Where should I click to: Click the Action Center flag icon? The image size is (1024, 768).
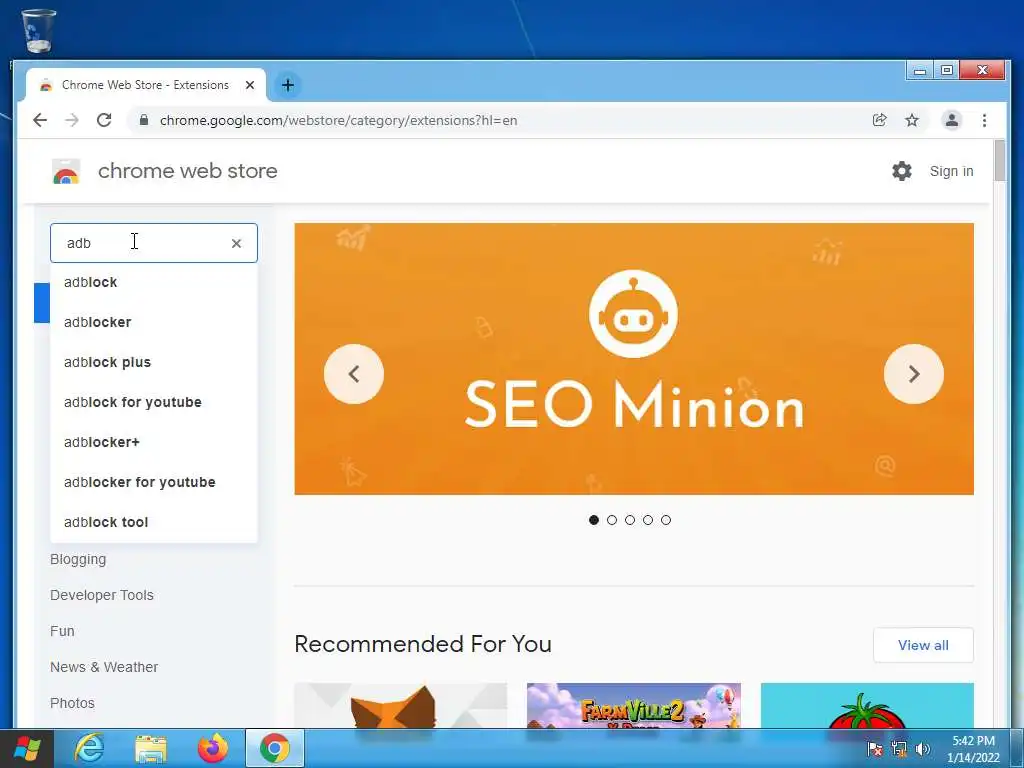point(874,748)
